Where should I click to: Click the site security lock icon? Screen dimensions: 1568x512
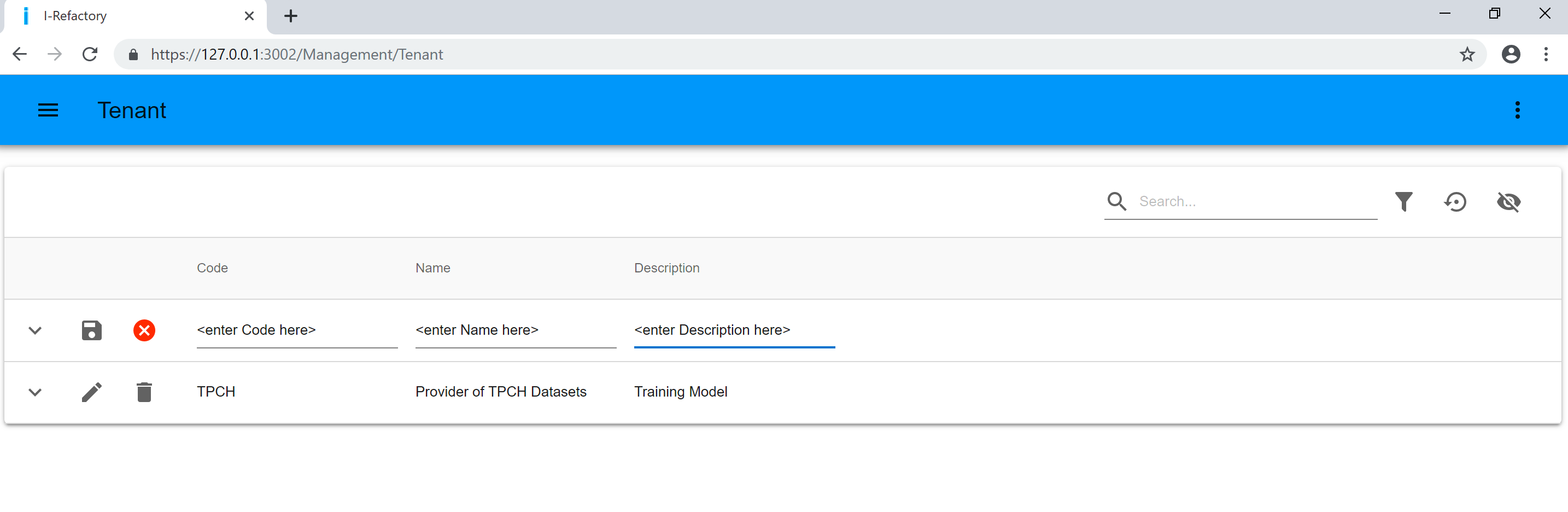pyautogui.click(x=133, y=54)
